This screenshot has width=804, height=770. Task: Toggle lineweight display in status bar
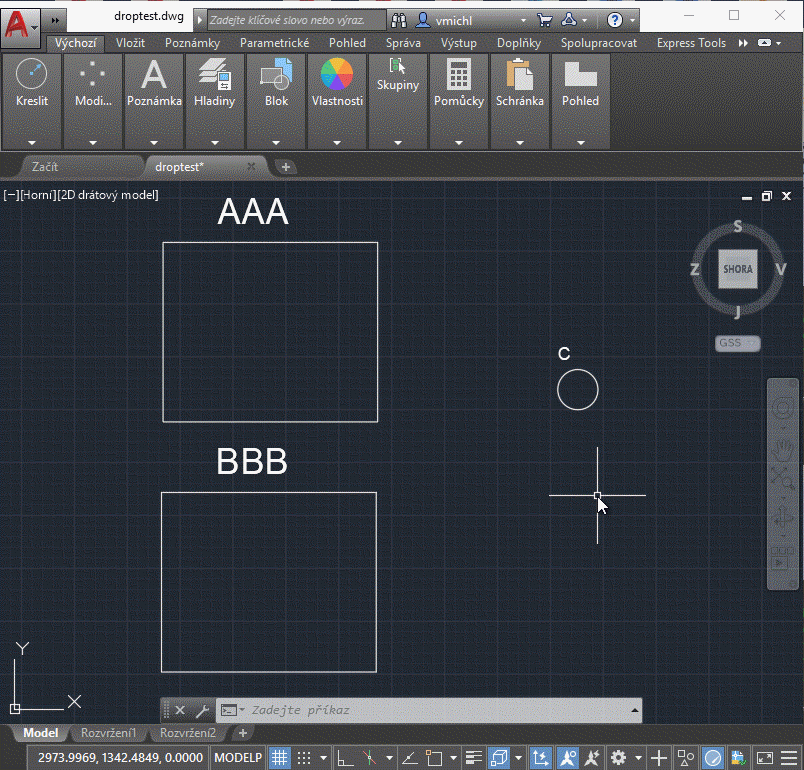pos(474,758)
